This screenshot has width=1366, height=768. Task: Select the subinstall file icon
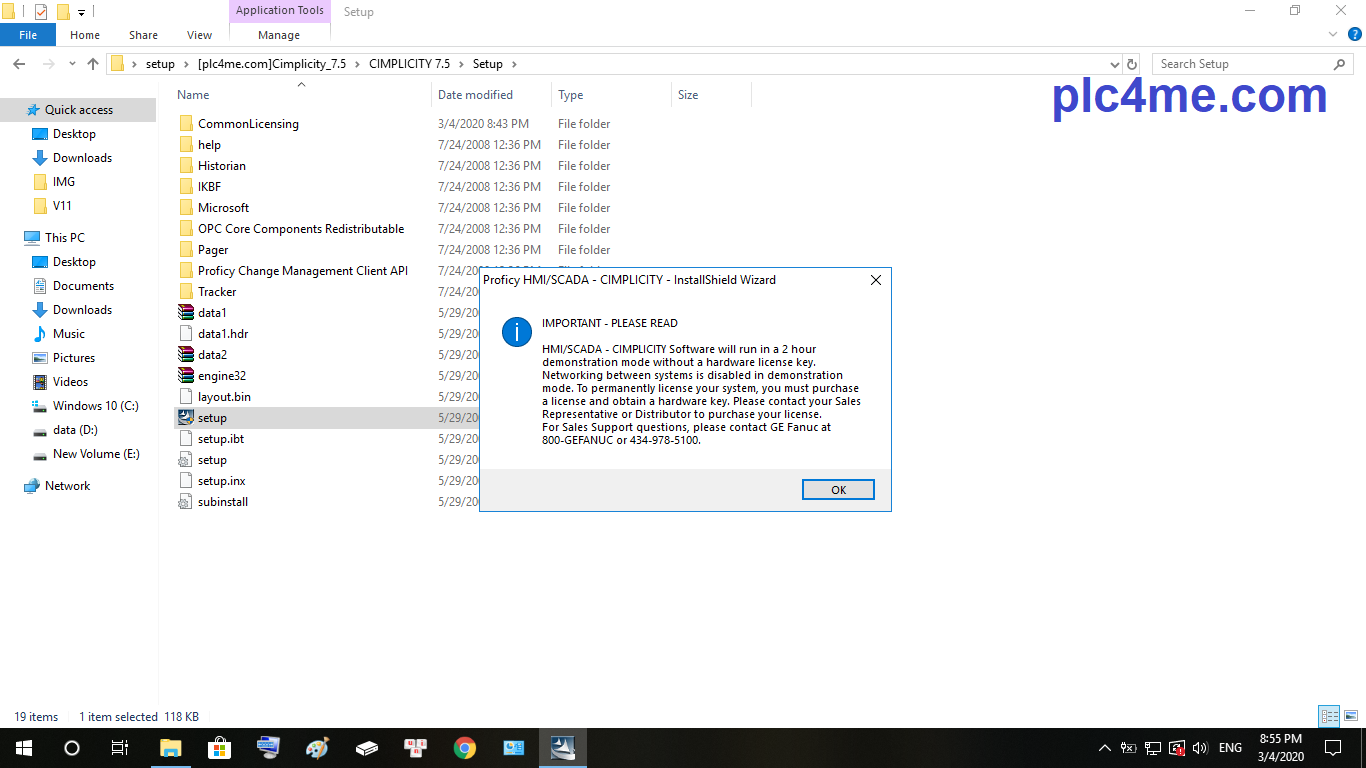pyautogui.click(x=185, y=502)
